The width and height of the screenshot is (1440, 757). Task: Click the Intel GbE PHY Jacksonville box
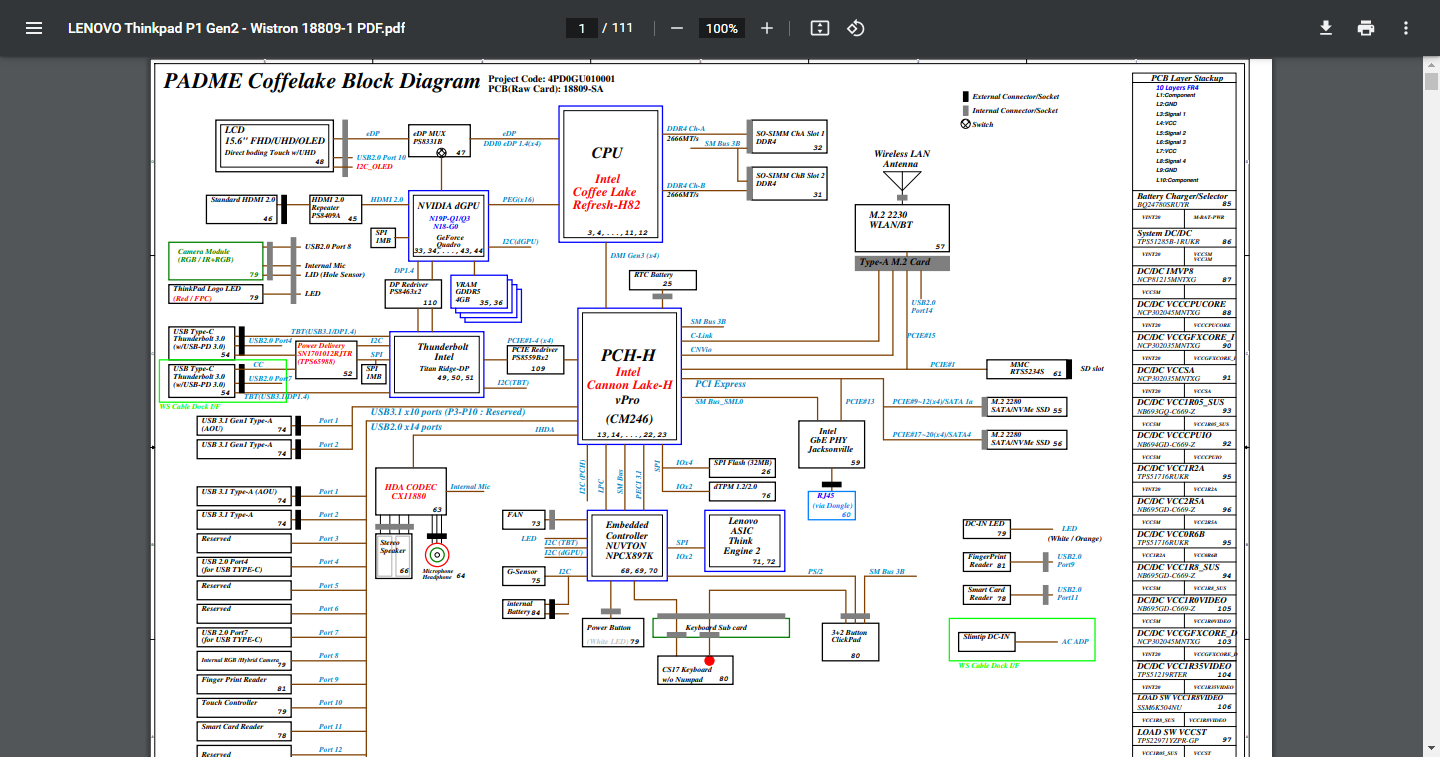coord(830,444)
